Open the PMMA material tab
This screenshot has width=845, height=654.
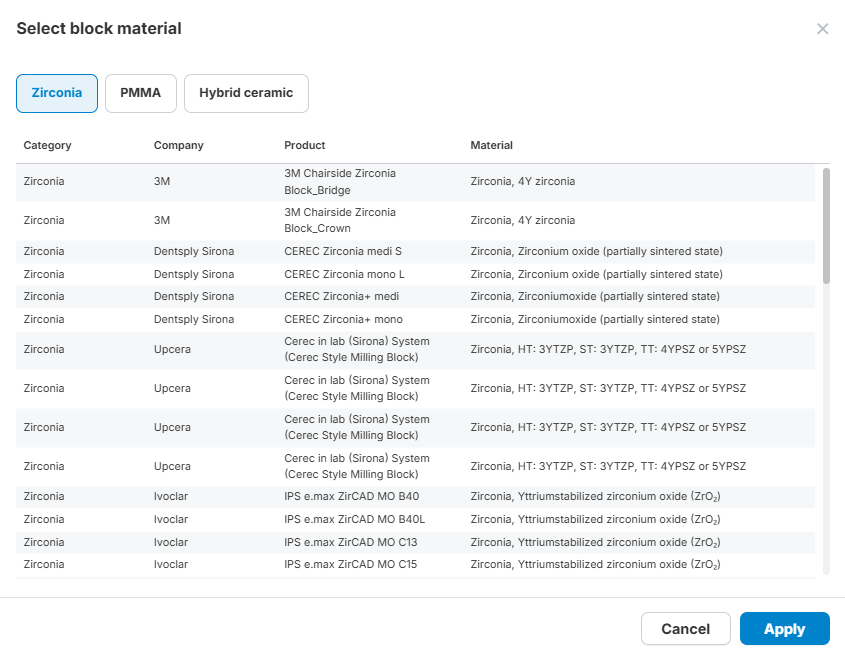tap(141, 93)
